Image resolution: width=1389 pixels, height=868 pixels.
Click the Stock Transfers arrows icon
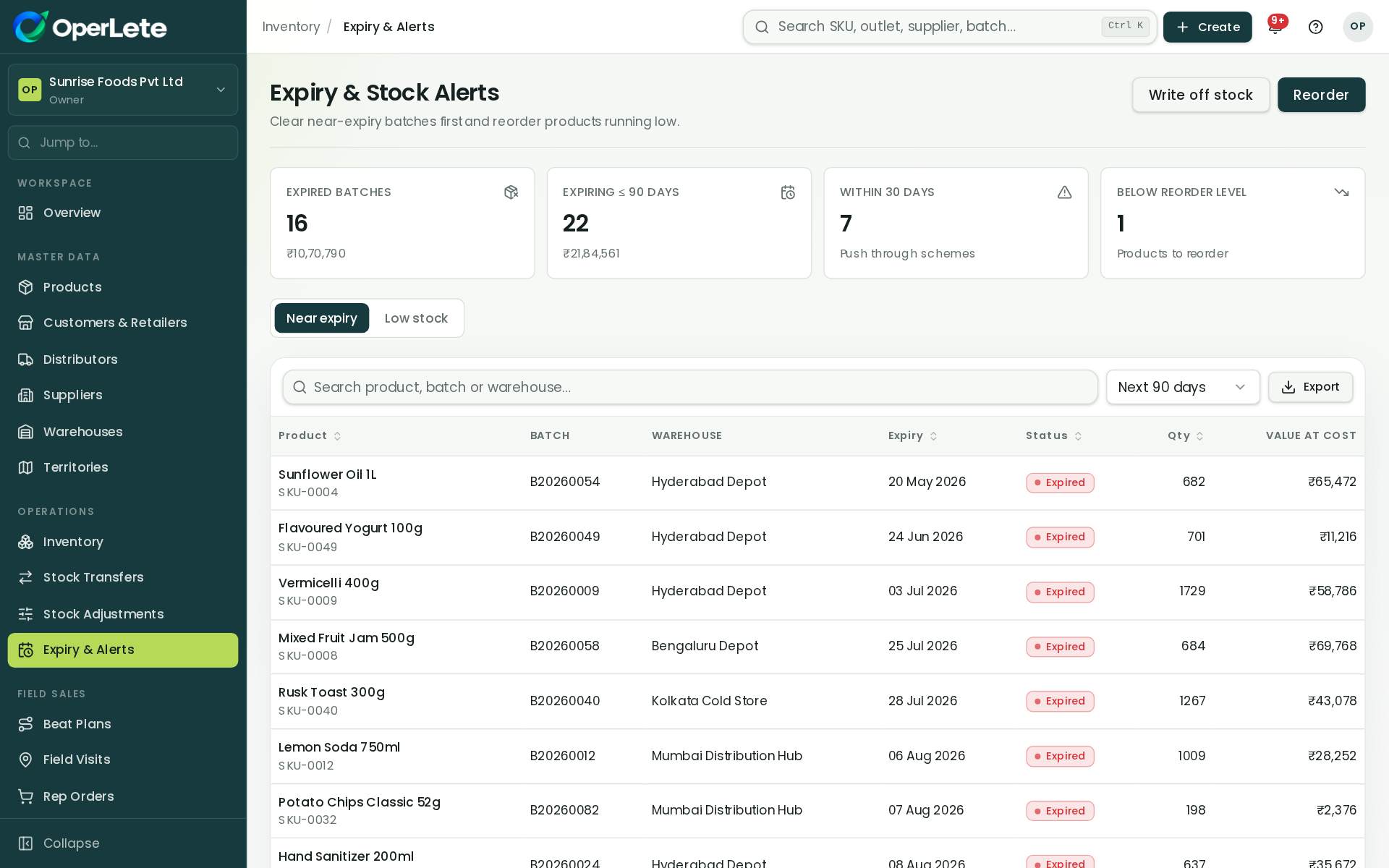pos(26,577)
